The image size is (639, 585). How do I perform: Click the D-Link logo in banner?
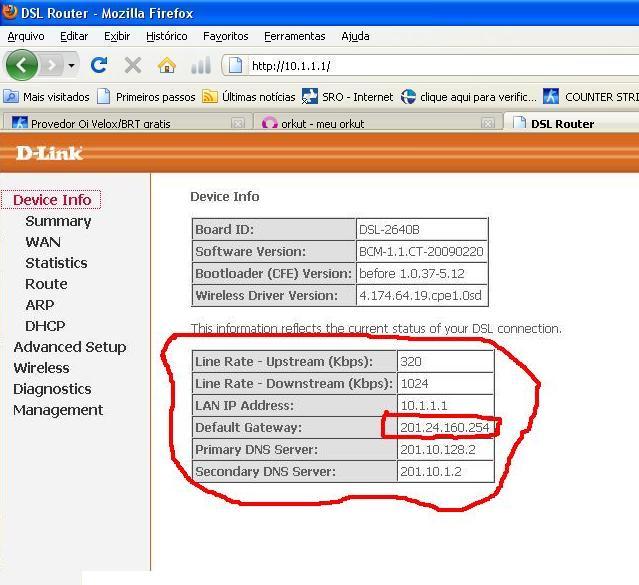point(50,153)
